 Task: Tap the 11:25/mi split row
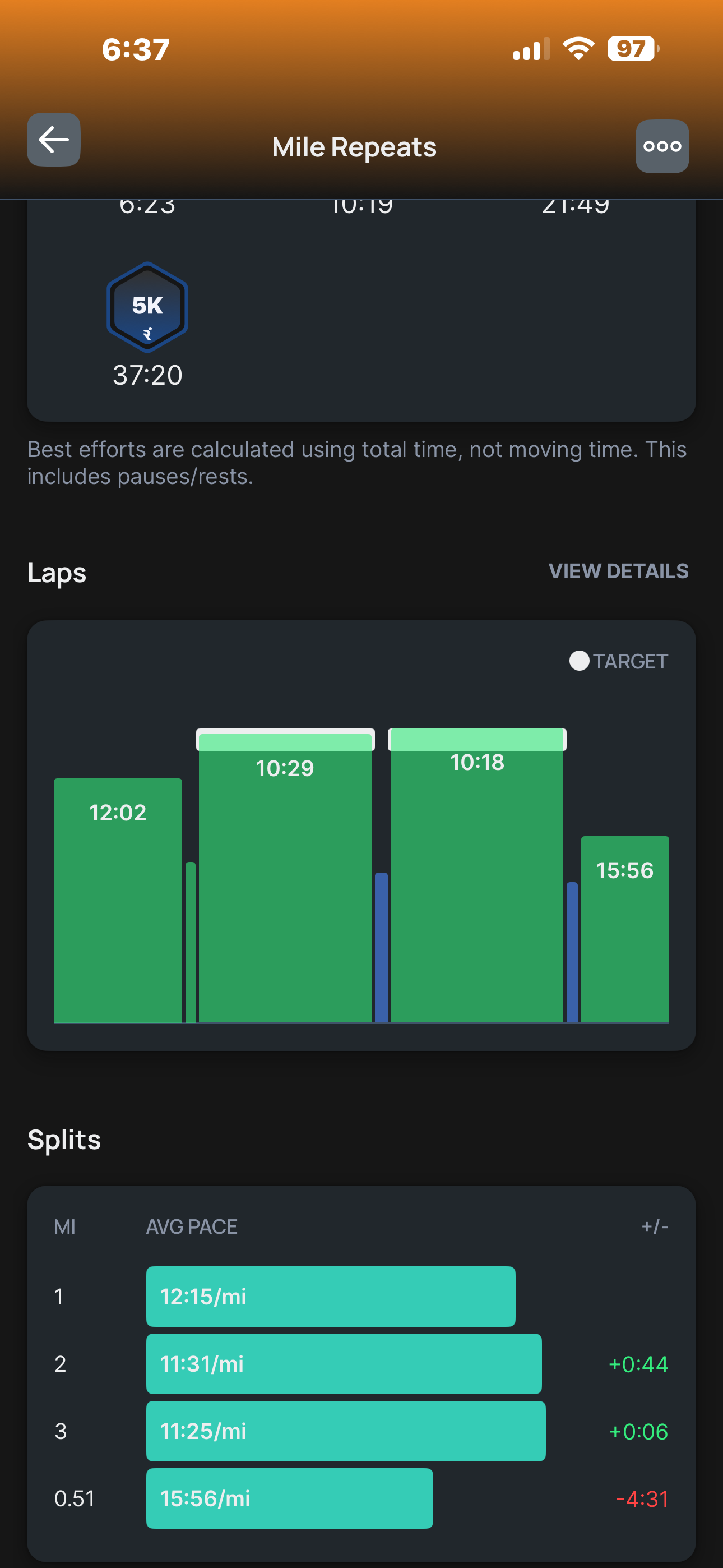coord(345,1431)
